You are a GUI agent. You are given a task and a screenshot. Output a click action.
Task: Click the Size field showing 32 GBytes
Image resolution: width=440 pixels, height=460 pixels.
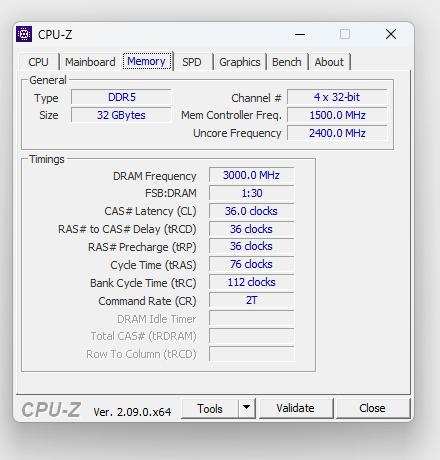(x=121, y=115)
